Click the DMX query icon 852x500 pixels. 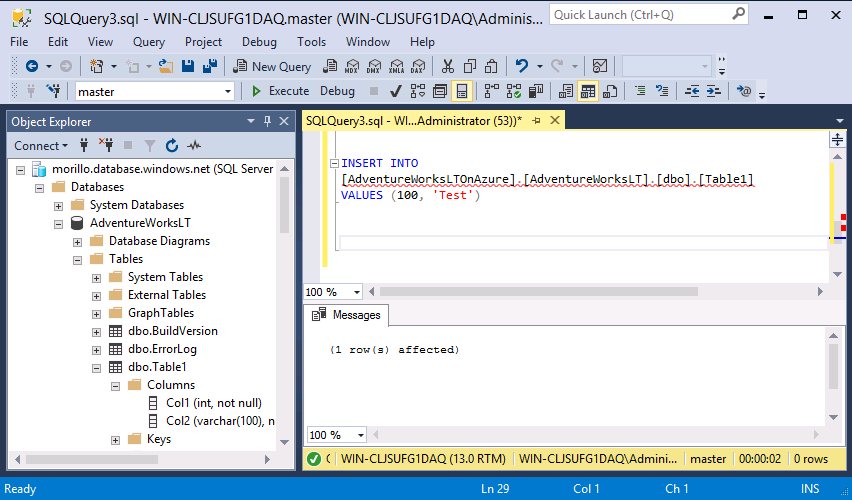[x=374, y=66]
